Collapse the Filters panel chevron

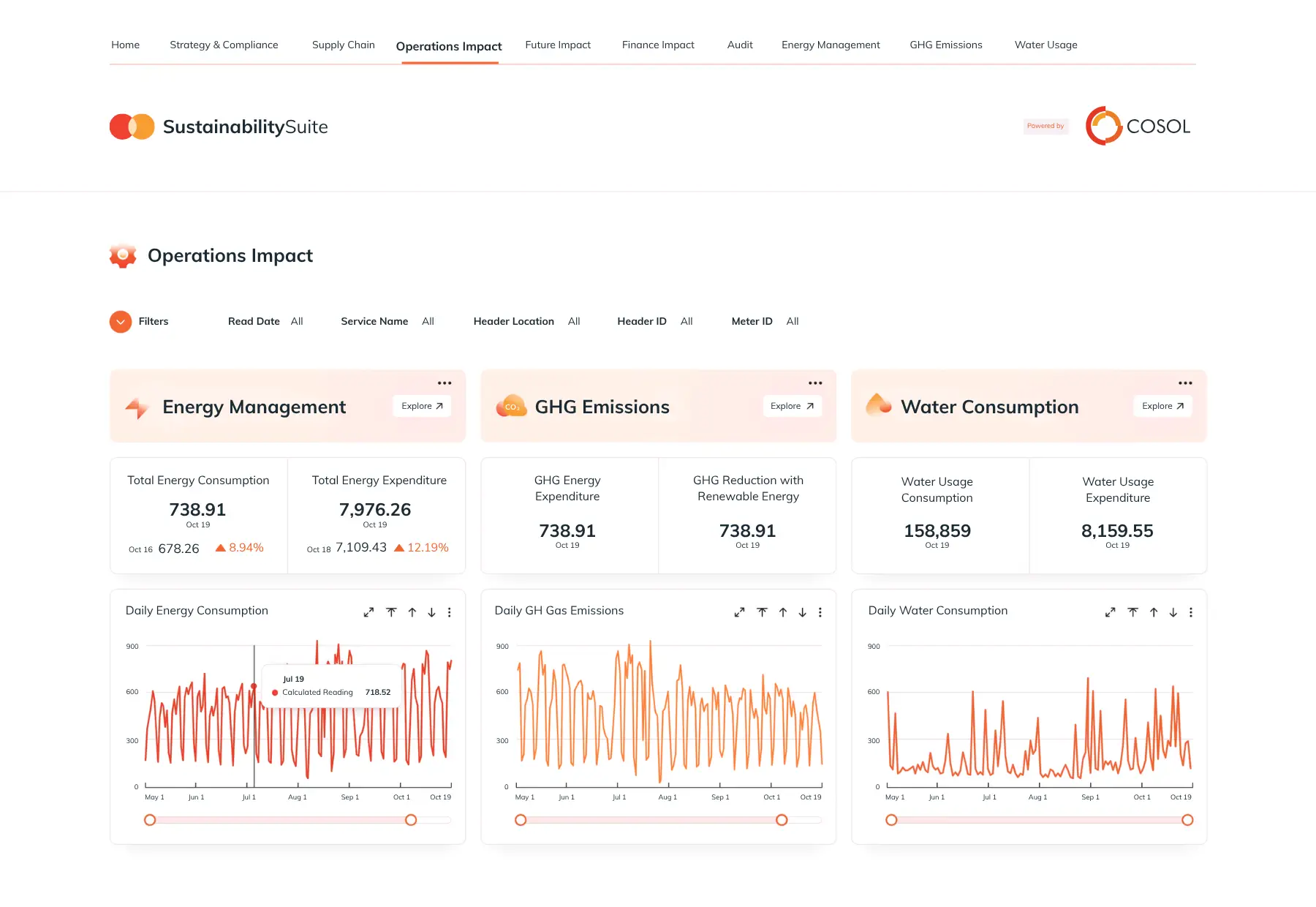tap(121, 321)
